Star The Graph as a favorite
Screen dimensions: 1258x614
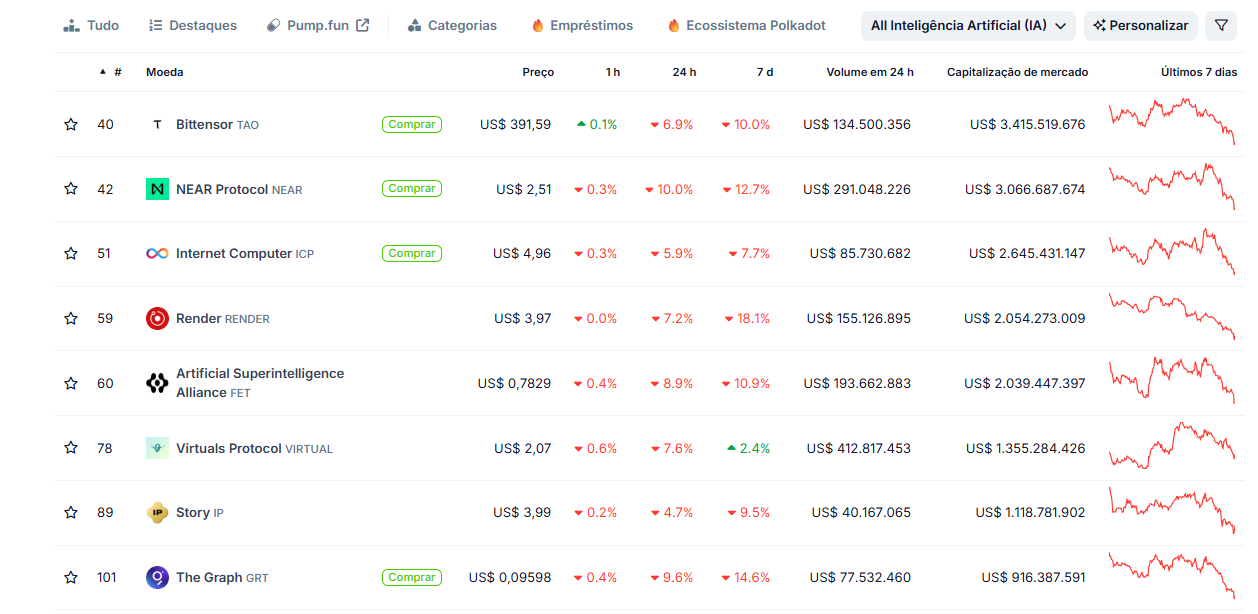click(71, 577)
